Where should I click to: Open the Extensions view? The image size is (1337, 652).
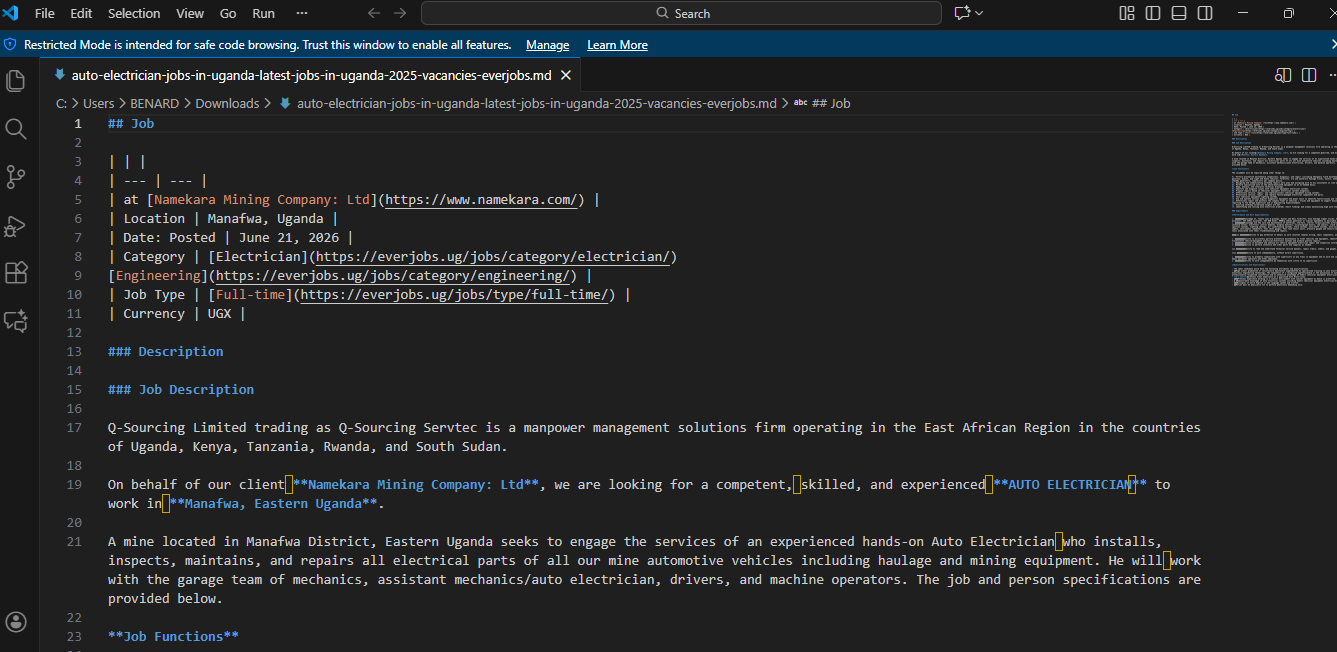(x=15, y=273)
